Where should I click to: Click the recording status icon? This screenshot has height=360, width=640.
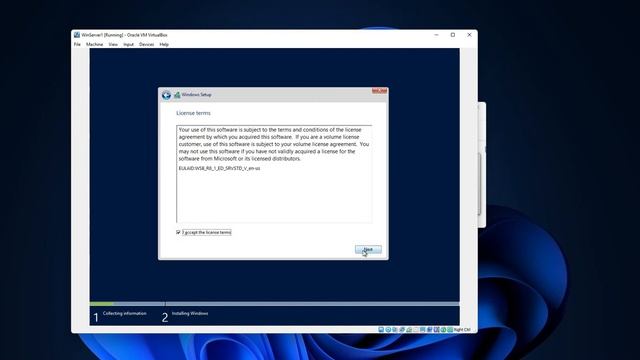pyautogui.click(x=429, y=329)
